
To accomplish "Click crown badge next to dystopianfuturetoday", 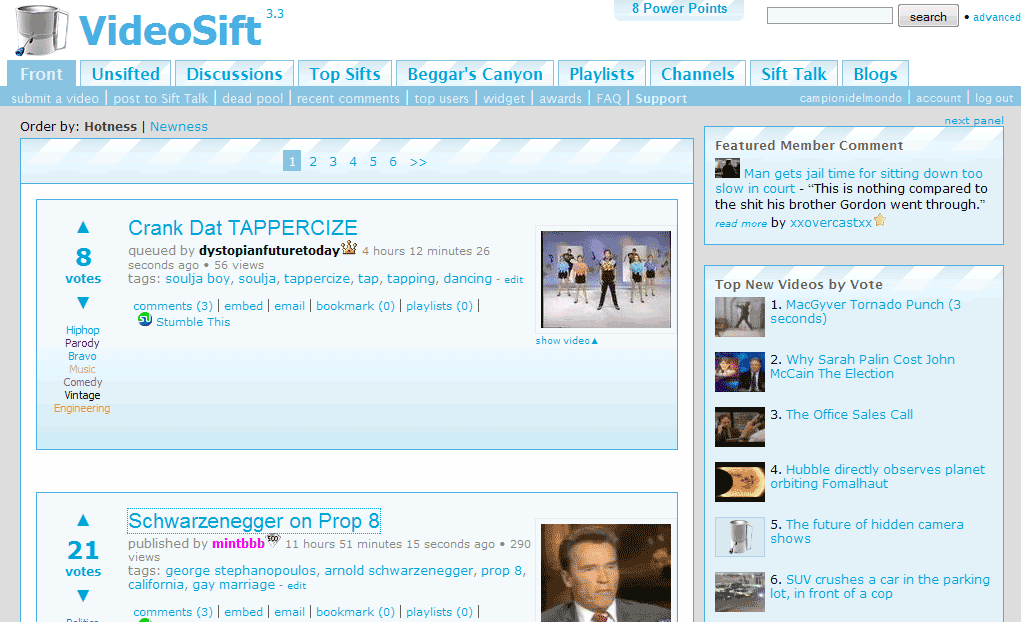I will [349, 247].
